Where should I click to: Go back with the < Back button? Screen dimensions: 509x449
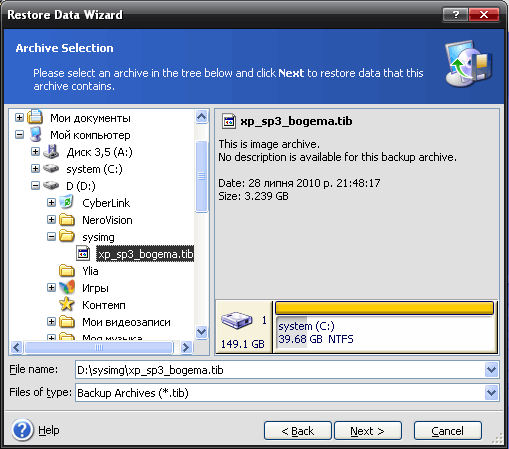tap(298, 431)
